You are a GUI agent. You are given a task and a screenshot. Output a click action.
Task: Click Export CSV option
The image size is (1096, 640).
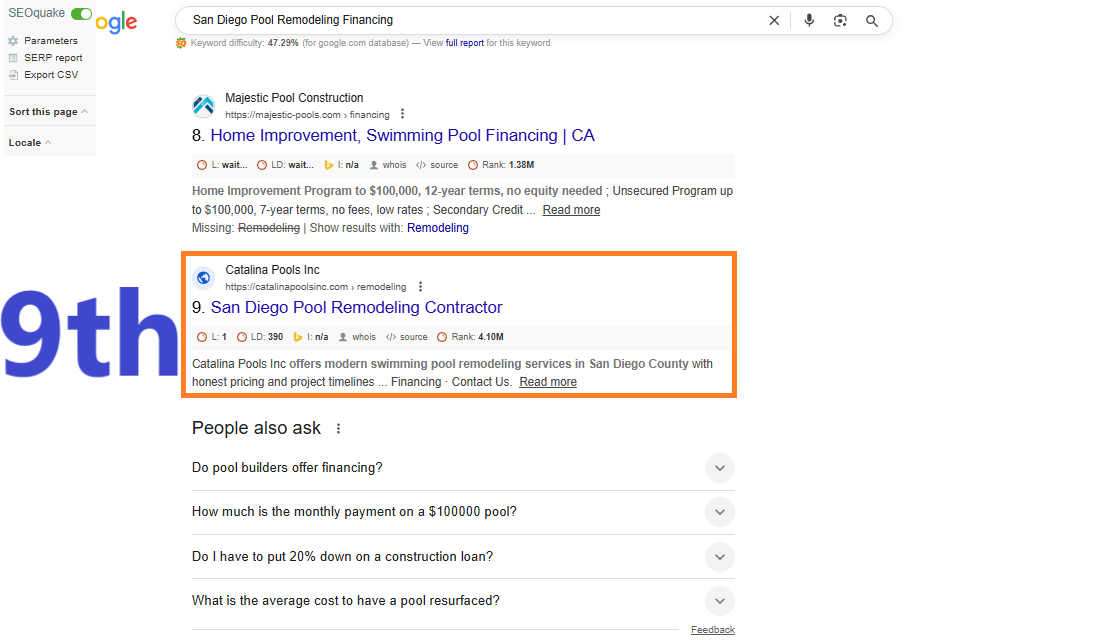point(43,75)
